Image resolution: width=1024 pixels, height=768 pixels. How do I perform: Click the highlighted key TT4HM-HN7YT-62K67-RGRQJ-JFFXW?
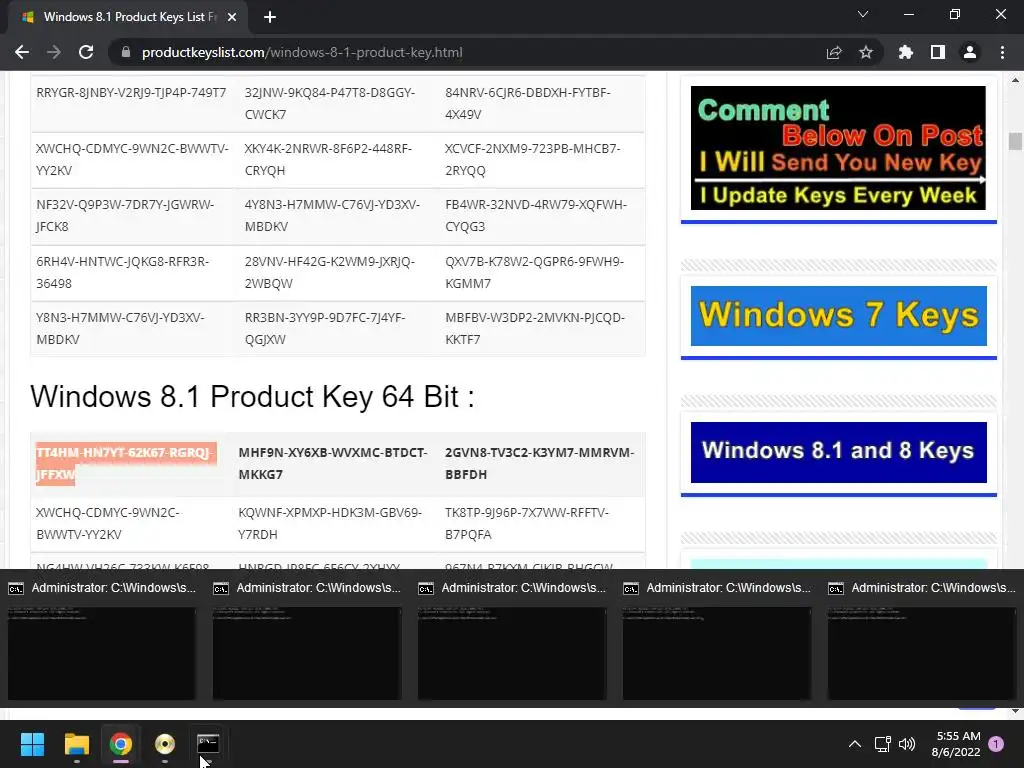[x=126, y=464]
